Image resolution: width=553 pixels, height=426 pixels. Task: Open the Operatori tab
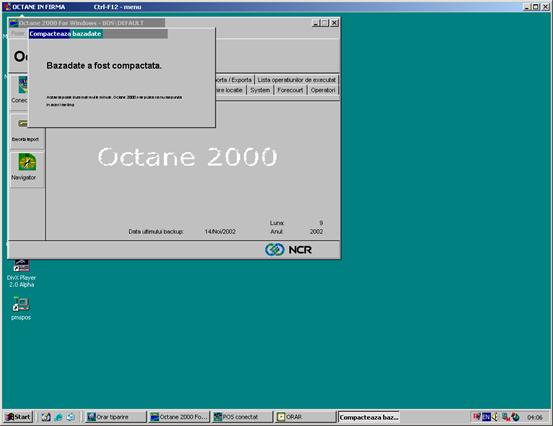(323, 90)
